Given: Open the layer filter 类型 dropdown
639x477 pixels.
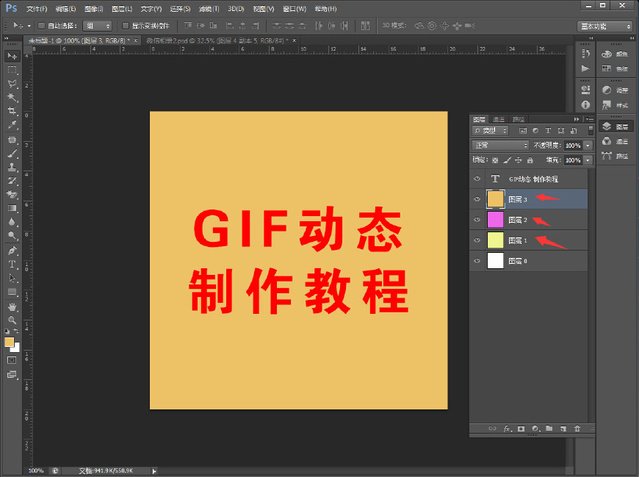Looking at the screenshot, I should (490, 130).
